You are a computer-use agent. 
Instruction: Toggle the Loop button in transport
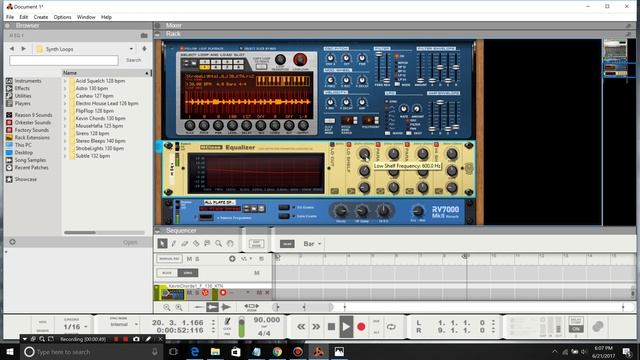[391, 327]
